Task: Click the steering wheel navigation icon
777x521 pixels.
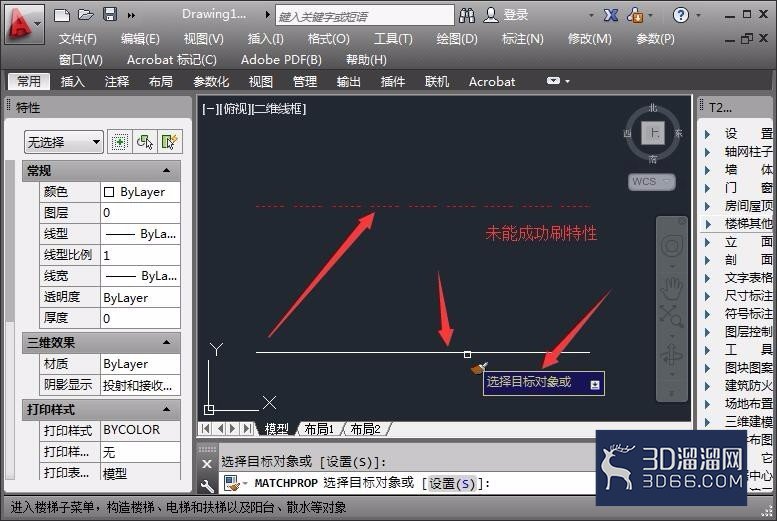Action: point(672,245)
